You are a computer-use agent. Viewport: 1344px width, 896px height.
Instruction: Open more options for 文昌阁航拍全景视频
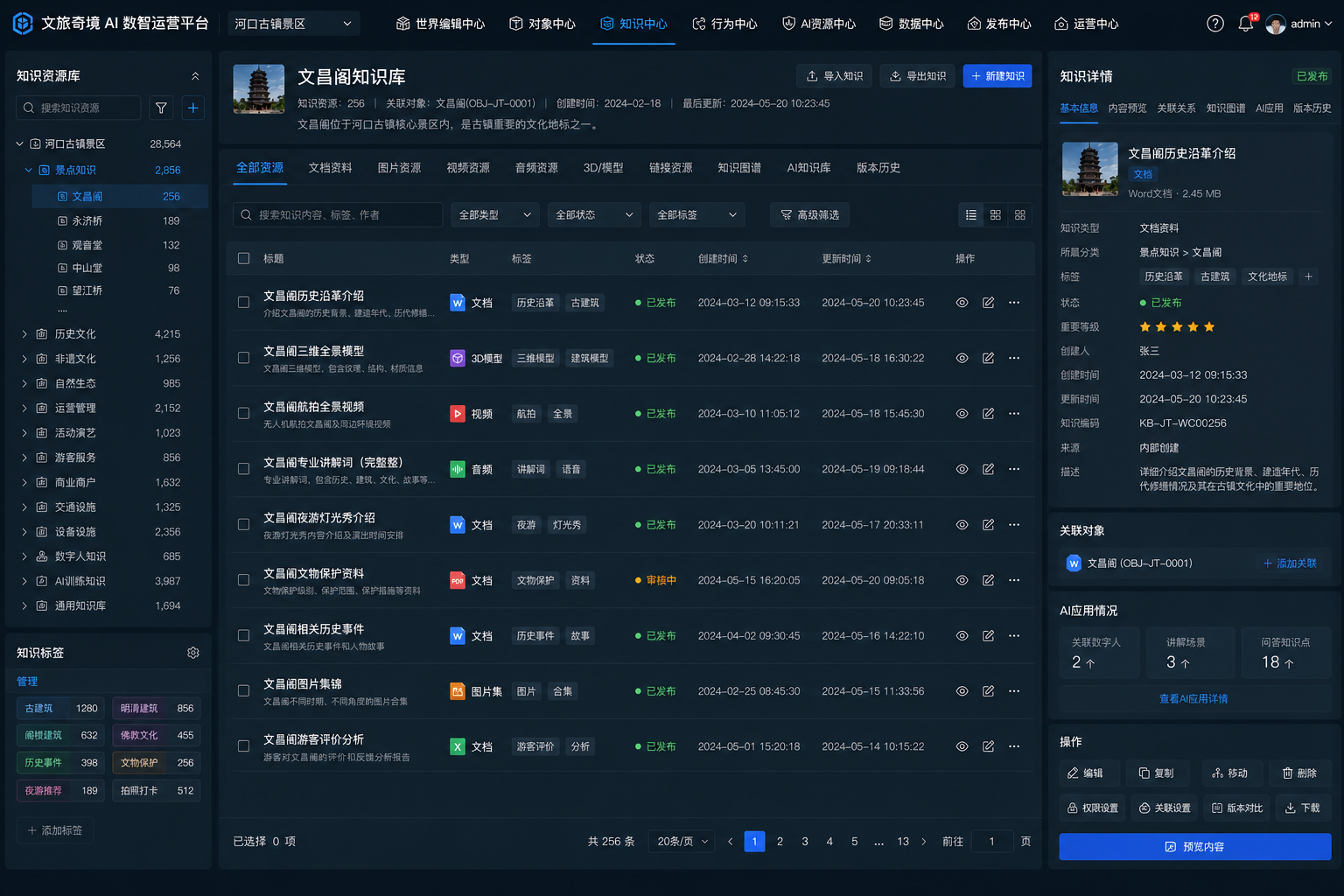(1014, 413)
